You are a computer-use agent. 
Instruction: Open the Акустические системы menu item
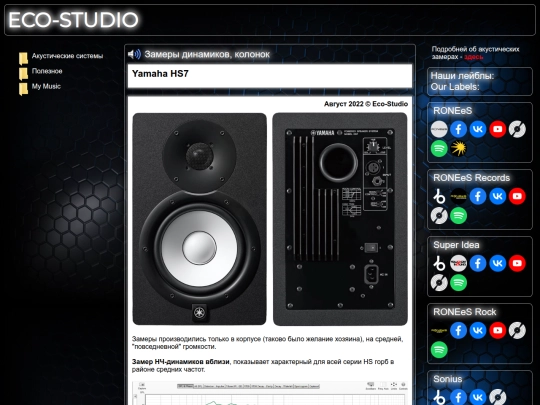point(67,56)
